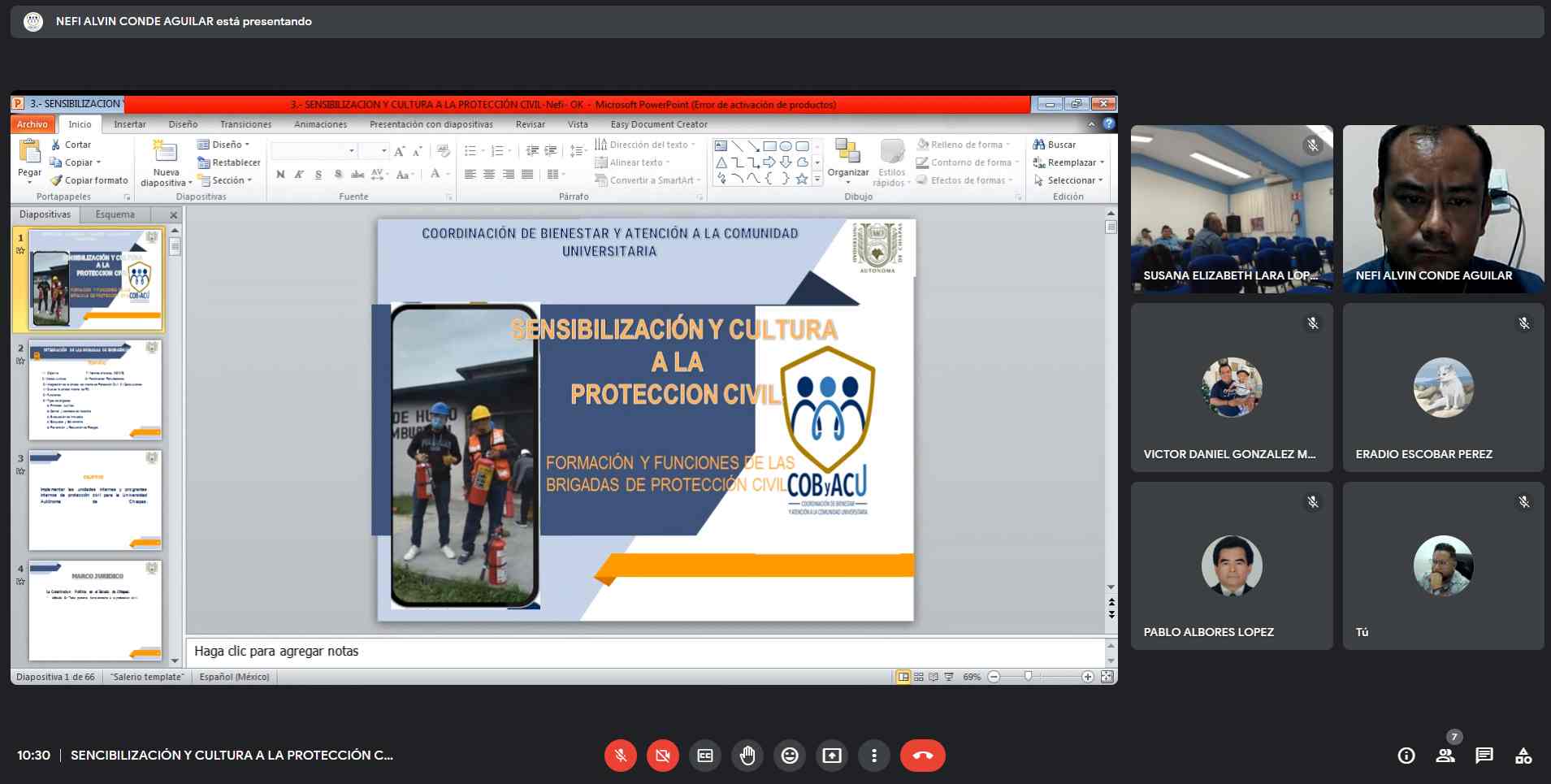Click Copiar formato painter
Screen dimensions: 1551x784
tap(89, 180)
